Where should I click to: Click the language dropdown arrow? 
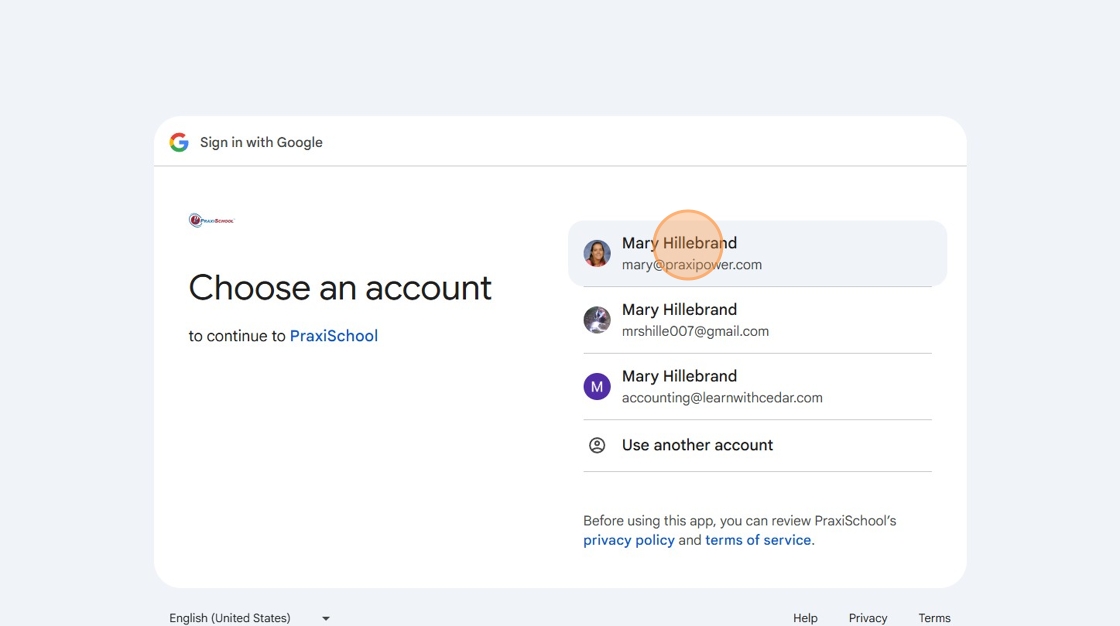pyautogui.click(x=326, y=618)
